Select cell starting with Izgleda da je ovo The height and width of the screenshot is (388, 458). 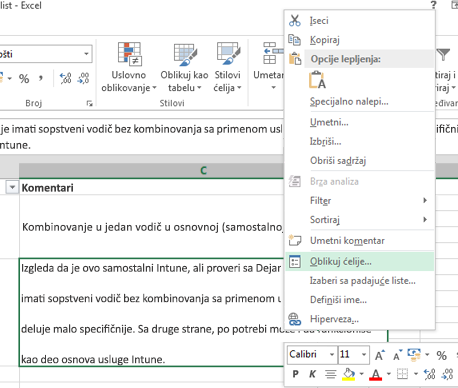151,313
